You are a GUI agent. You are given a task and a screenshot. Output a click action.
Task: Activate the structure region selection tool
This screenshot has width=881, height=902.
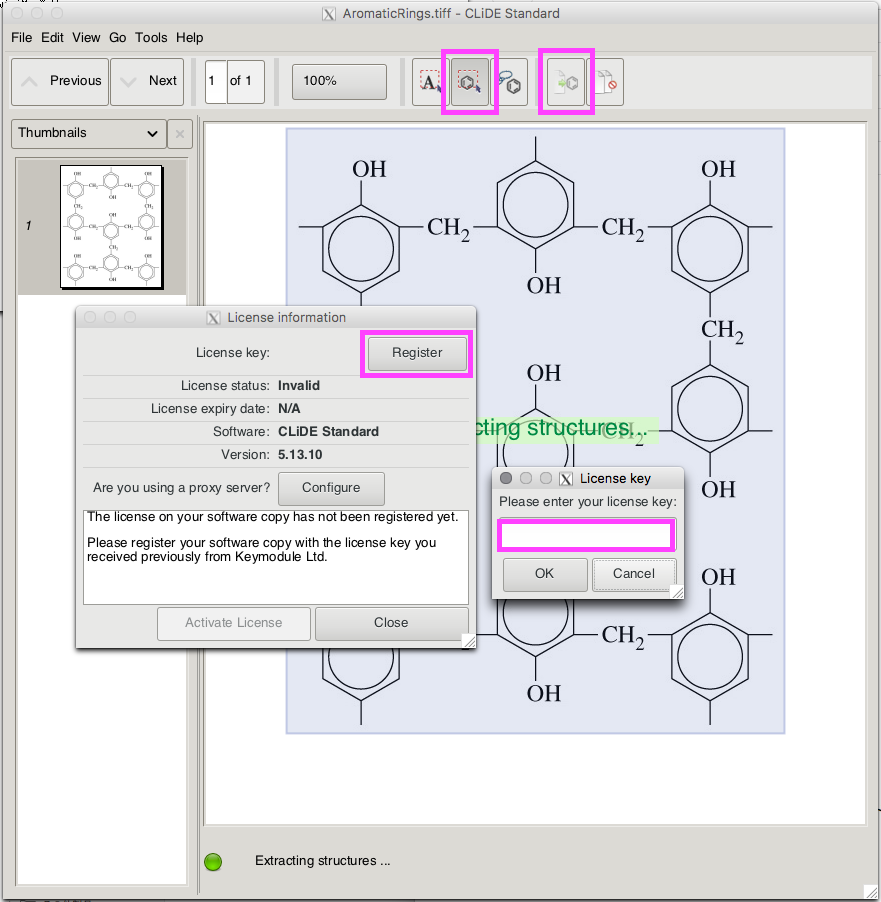point(469,82)
